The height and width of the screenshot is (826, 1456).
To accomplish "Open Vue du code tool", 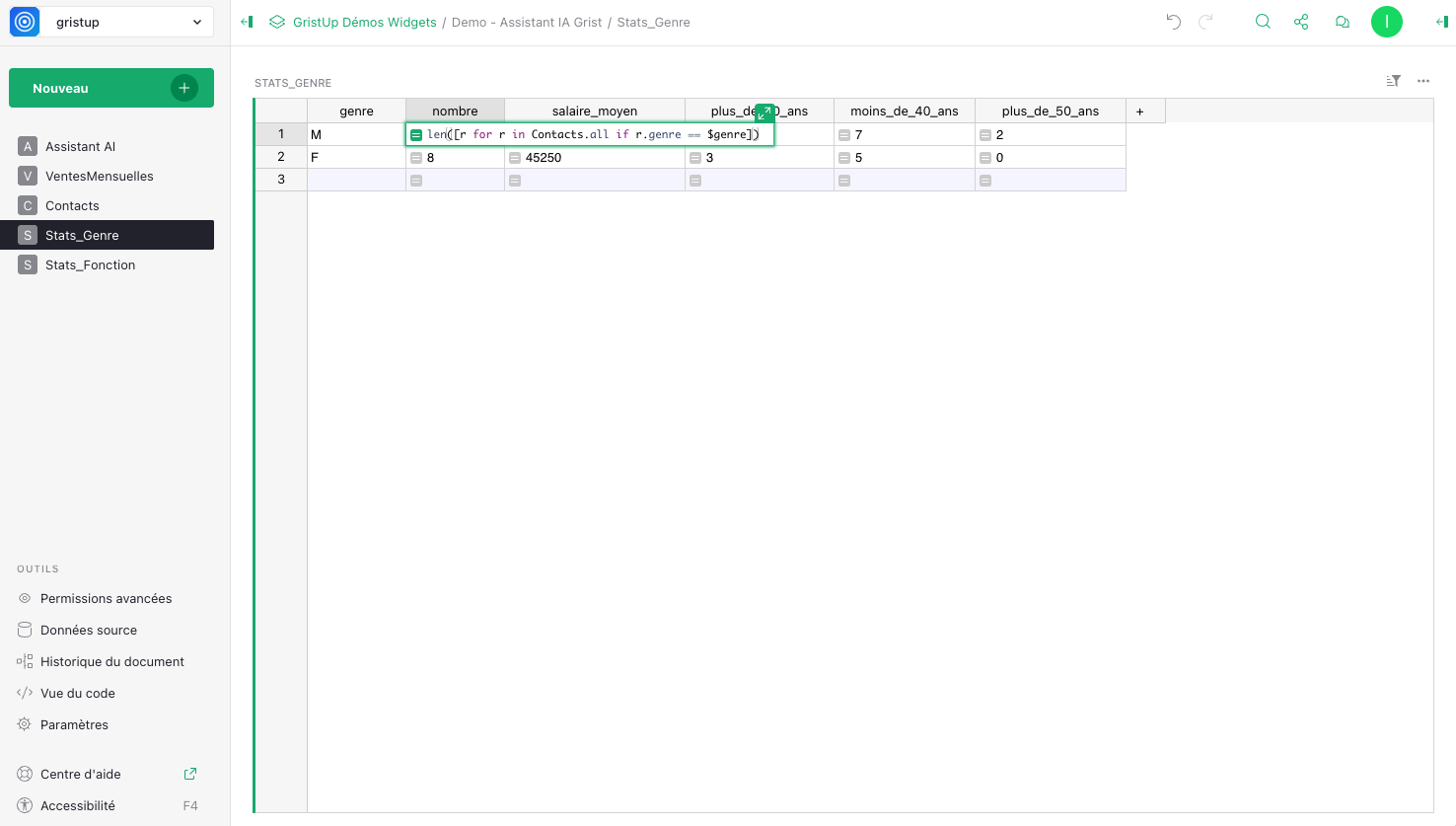I will (x=77, y=693).
